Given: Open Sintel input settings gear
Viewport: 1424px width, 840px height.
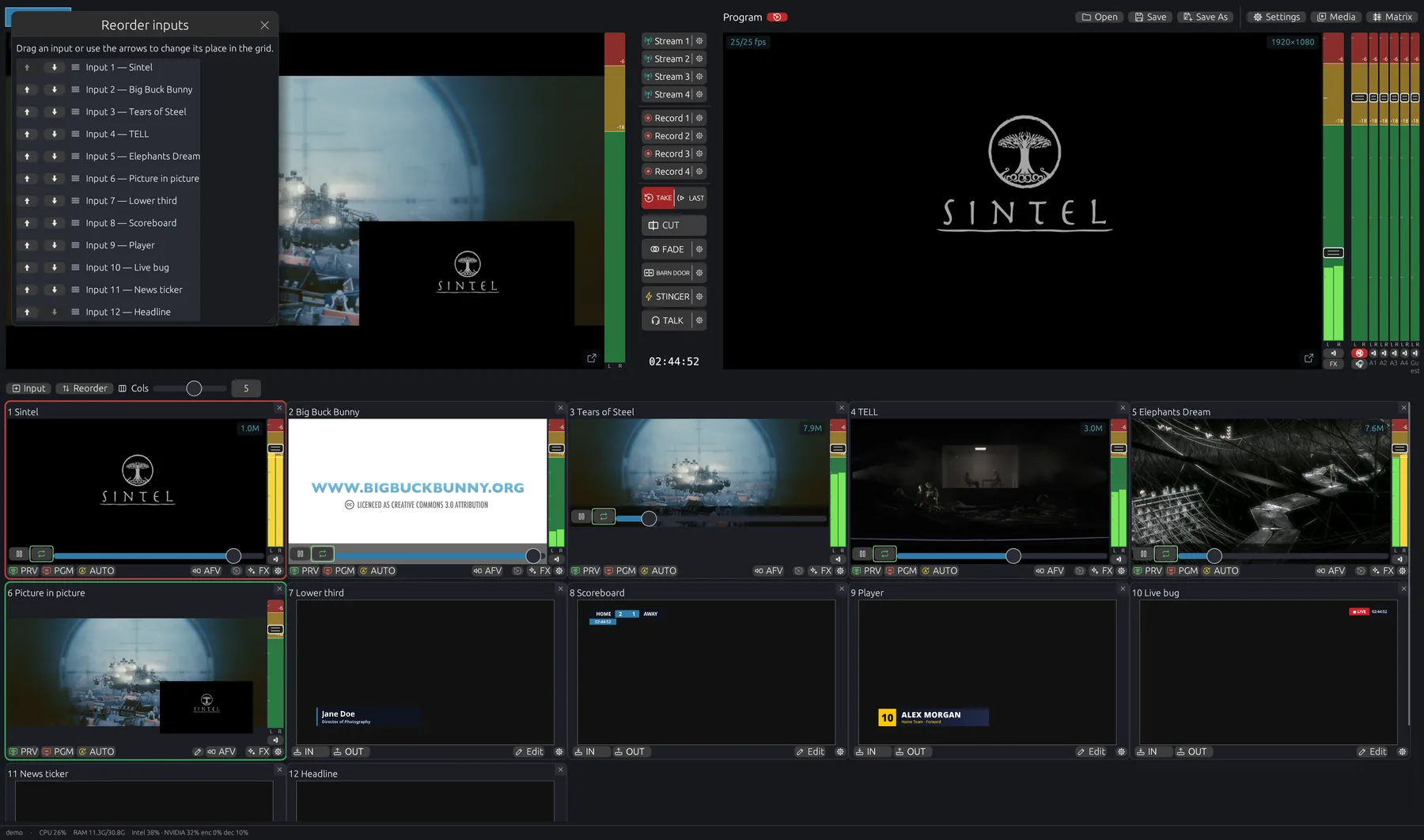Looking at the screenshot, I should tap(278, 571).
